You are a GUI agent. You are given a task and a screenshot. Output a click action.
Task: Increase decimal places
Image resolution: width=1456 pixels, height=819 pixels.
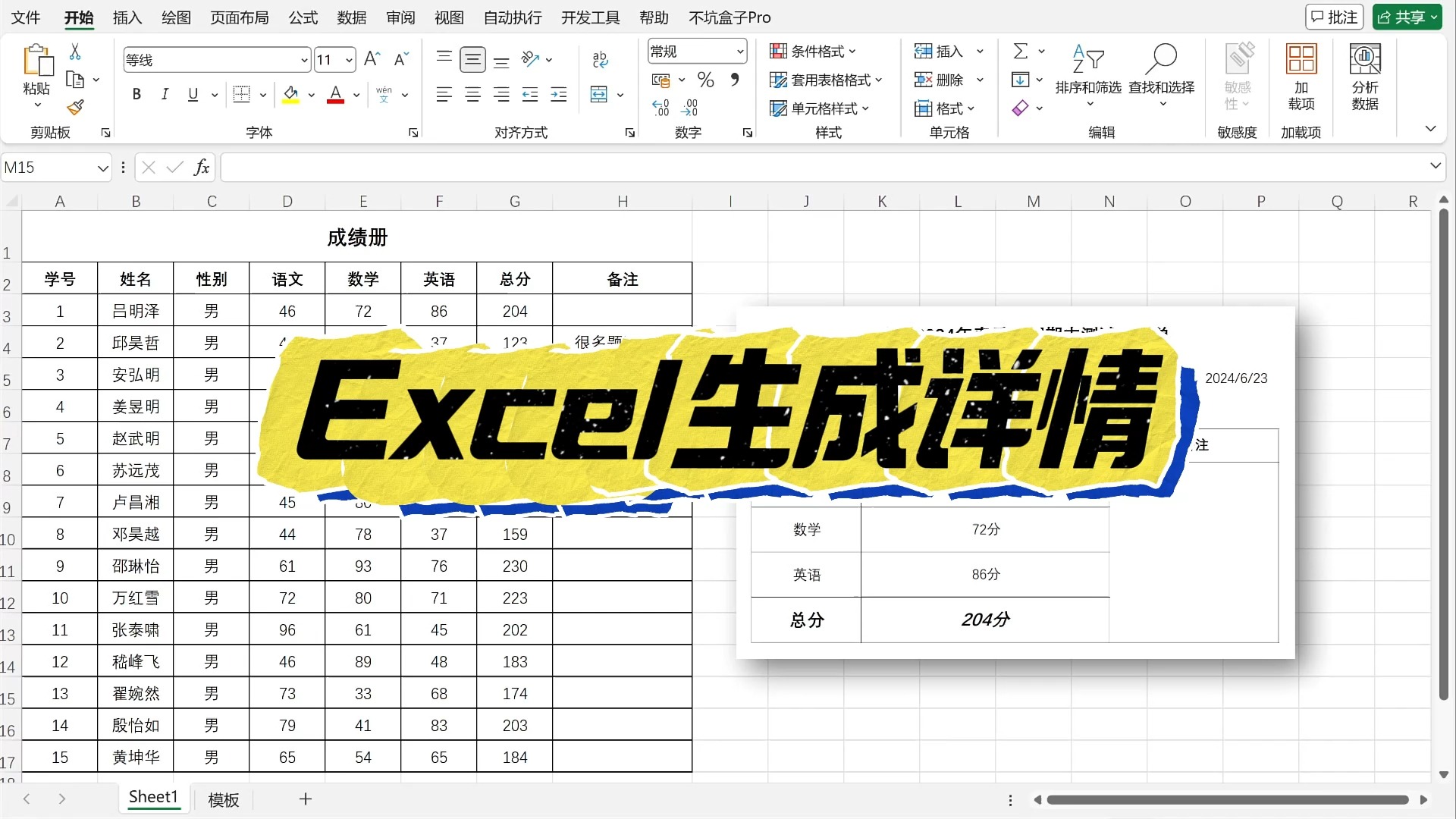coord(661,108)
